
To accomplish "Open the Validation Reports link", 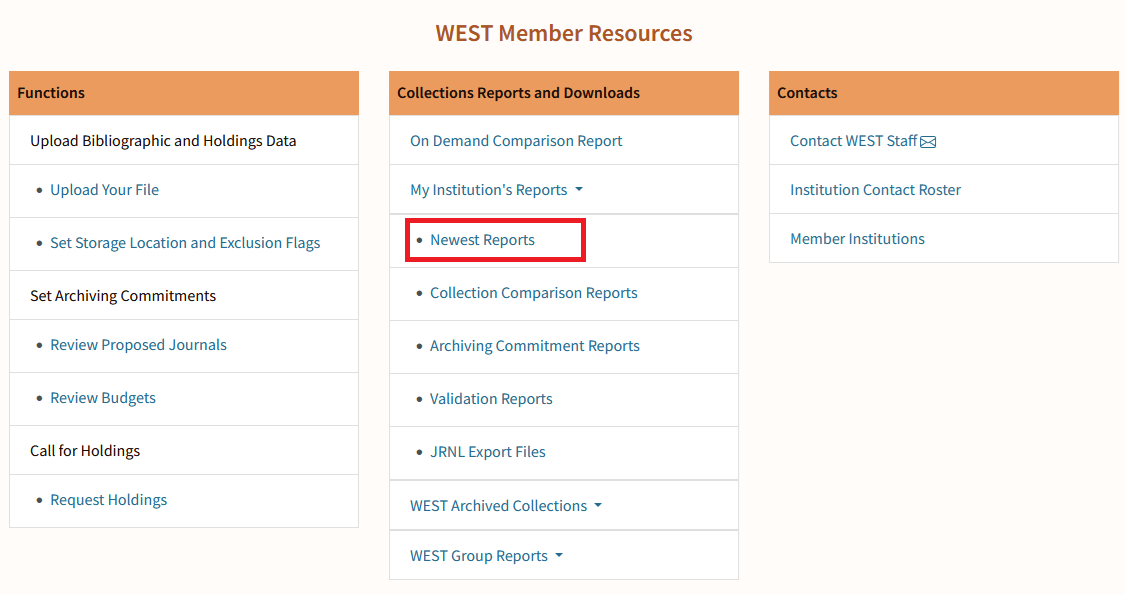I will tap(491, 400).
